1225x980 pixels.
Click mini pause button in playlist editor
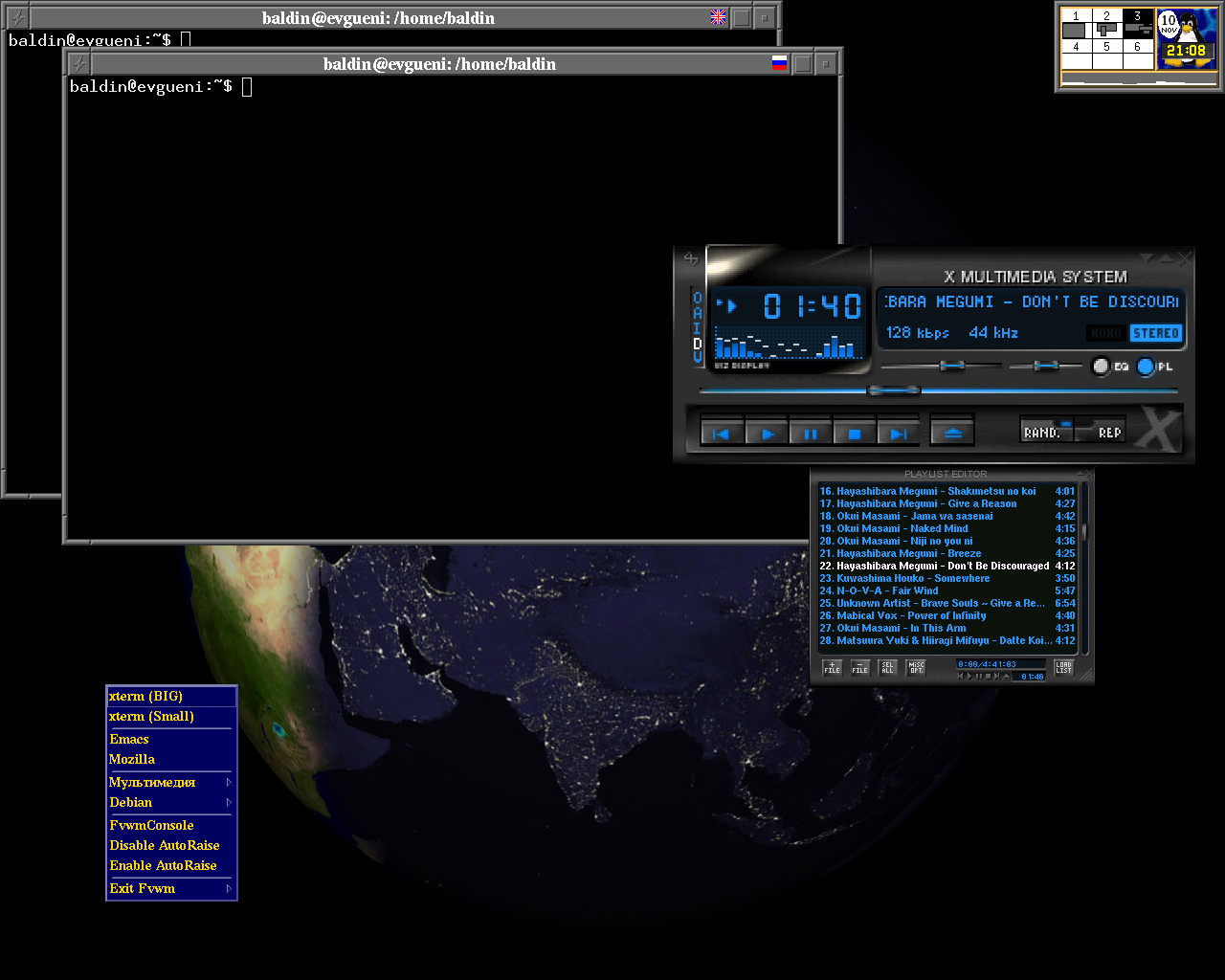tap(979, 676)
